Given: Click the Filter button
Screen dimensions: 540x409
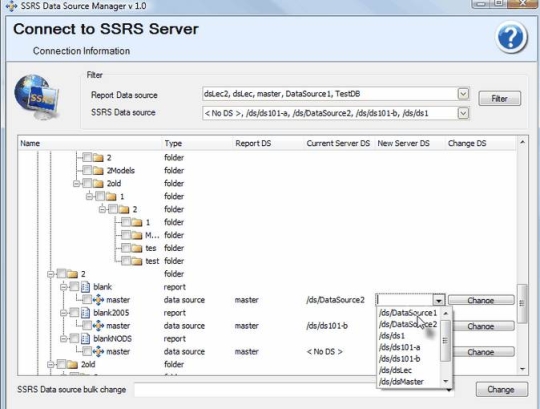Looking at the screenshot, I should [x=499, y=98].
